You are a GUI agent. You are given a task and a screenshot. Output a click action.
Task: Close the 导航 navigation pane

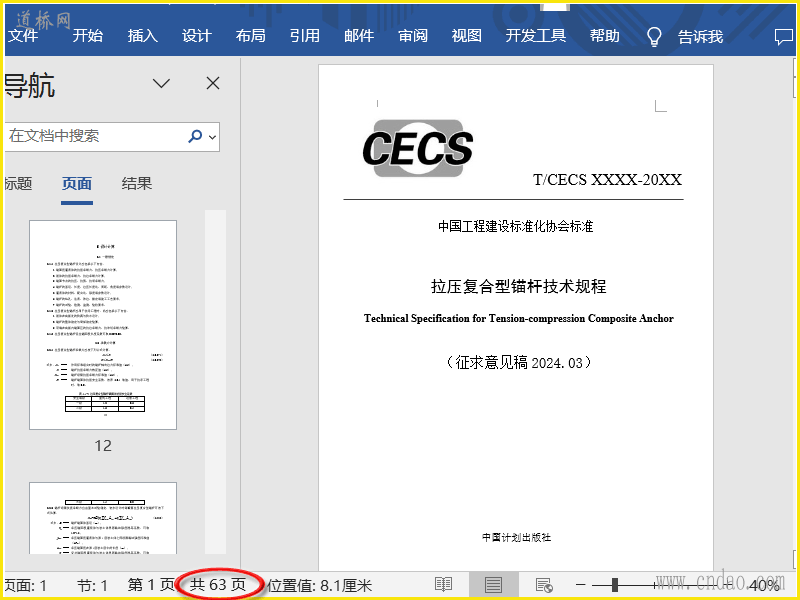(213, 83)
